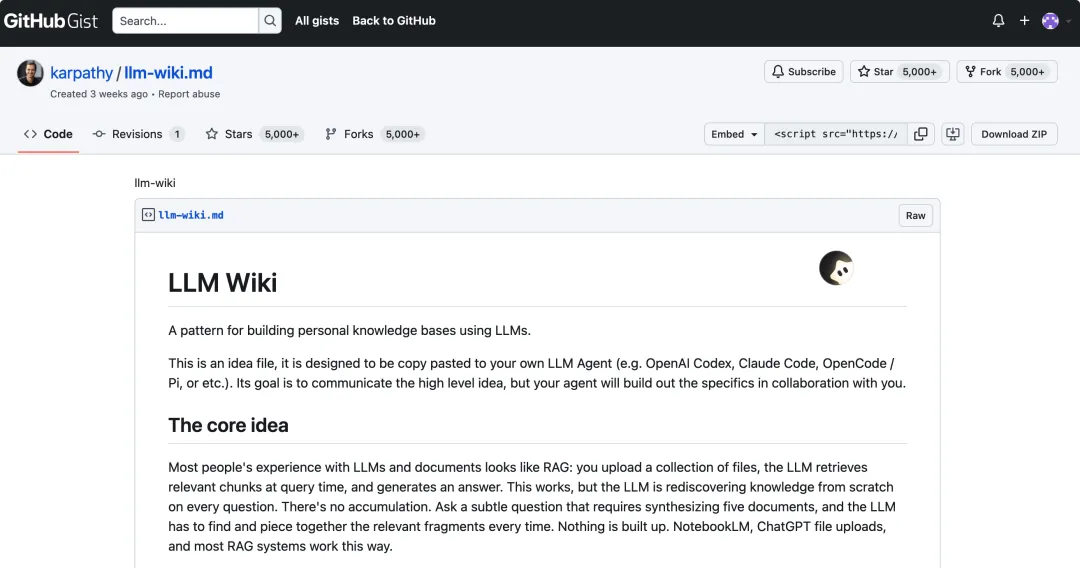Open the Stars tab

coord(238,134)
